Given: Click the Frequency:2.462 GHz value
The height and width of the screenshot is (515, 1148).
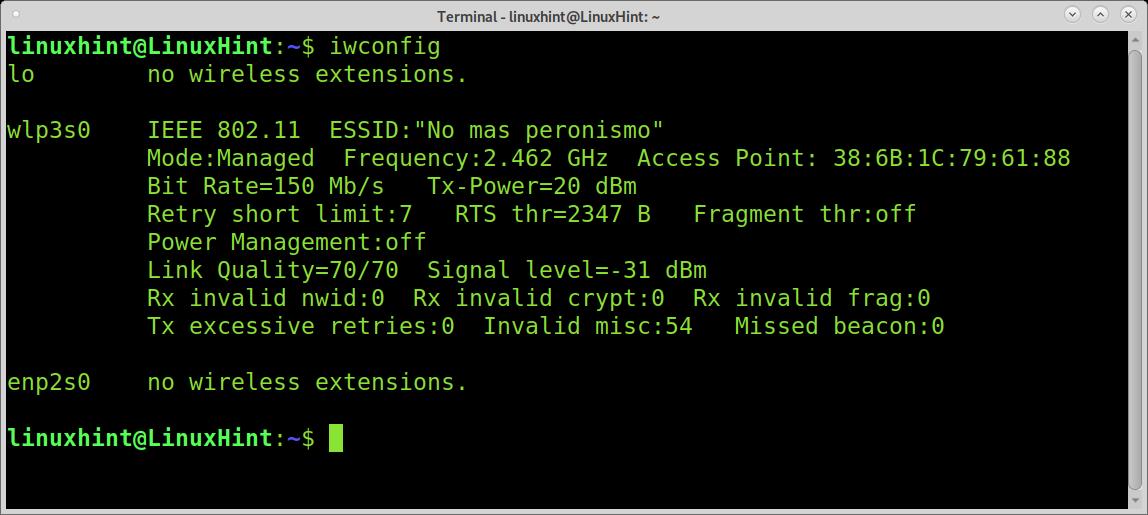Looking at the screenshot, I should click(x=476, y=158).
